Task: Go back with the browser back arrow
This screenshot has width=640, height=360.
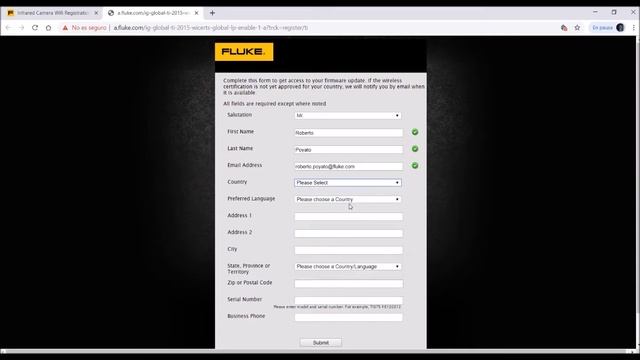Action: [9, 28]
